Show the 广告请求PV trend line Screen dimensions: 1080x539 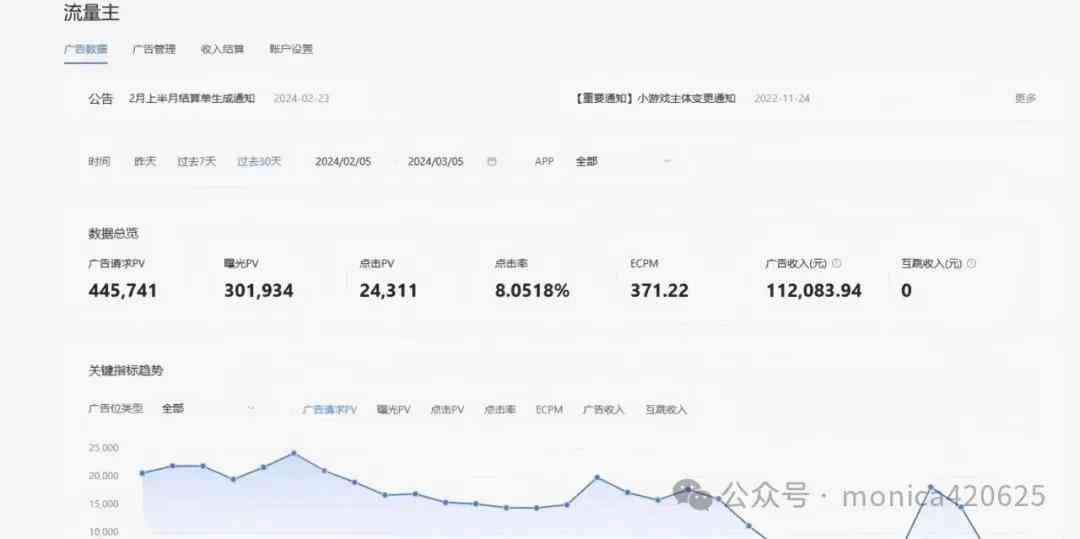point(329,410)
